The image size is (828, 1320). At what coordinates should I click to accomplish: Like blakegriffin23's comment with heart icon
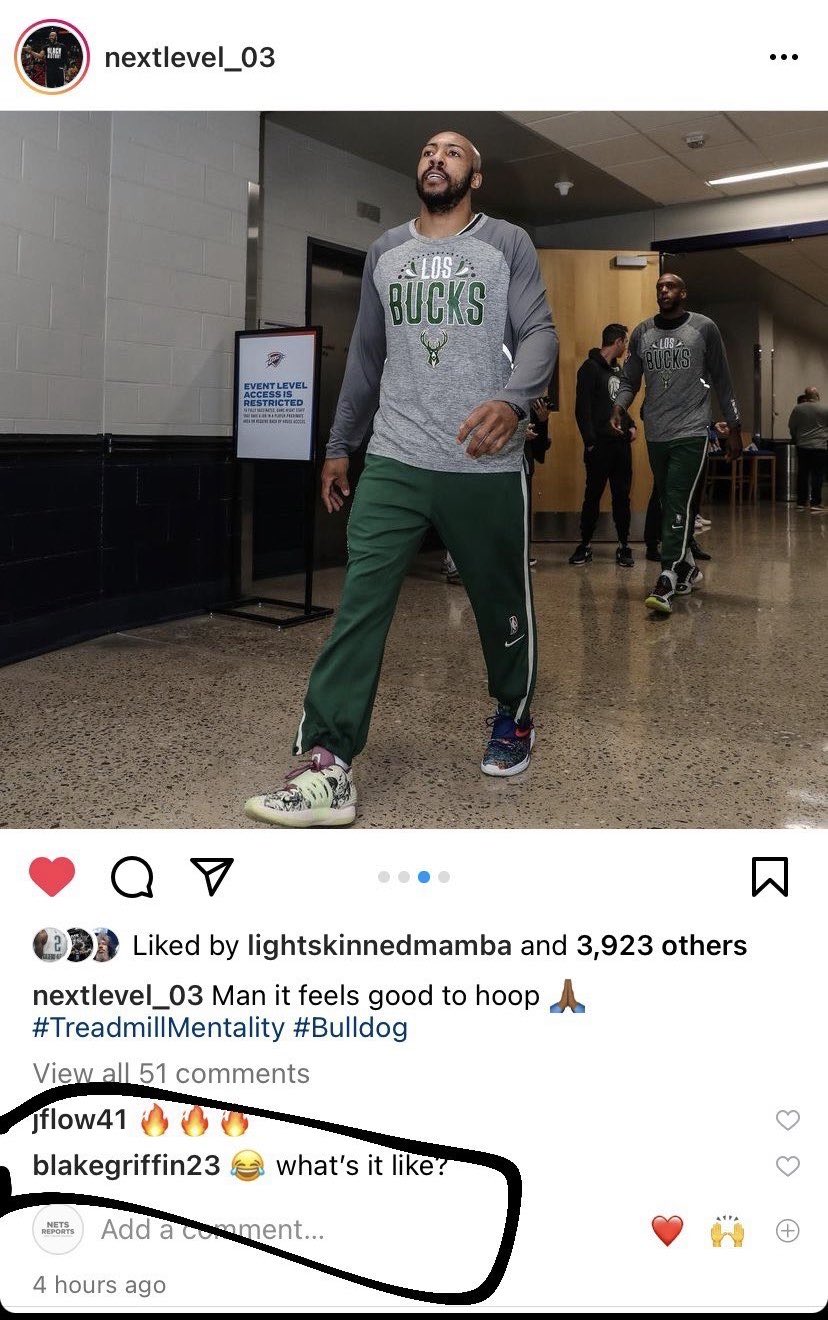point(788,1166)
